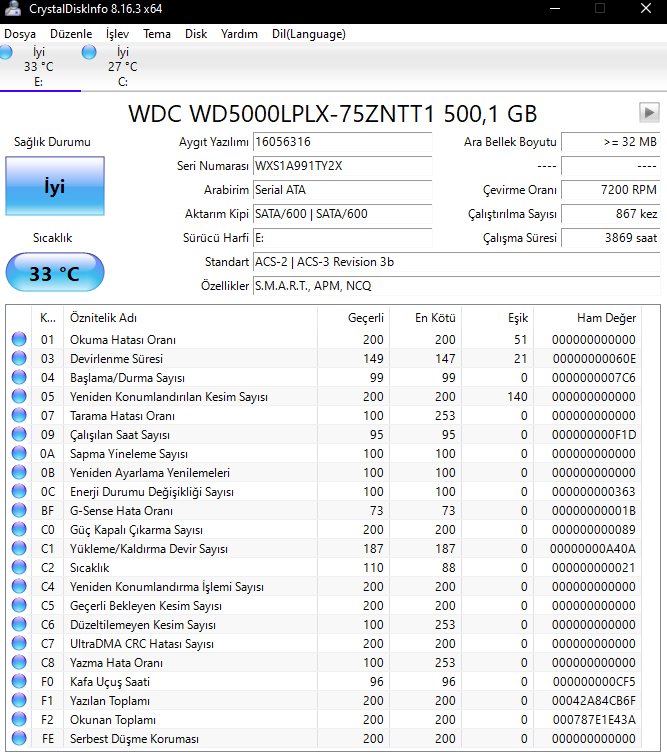The width and height of the screenshot is (667, 755).
Task: Close the CrystalDiskInfo window
Action: click(645, 8)
